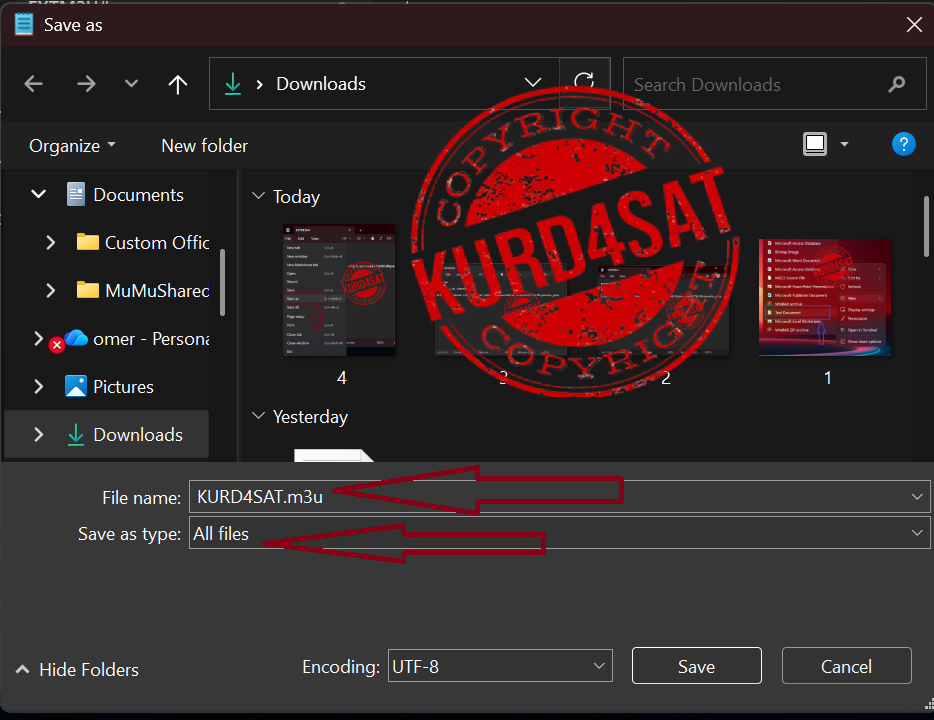
Task: Create a New folder
Action: tap(204, 146)
